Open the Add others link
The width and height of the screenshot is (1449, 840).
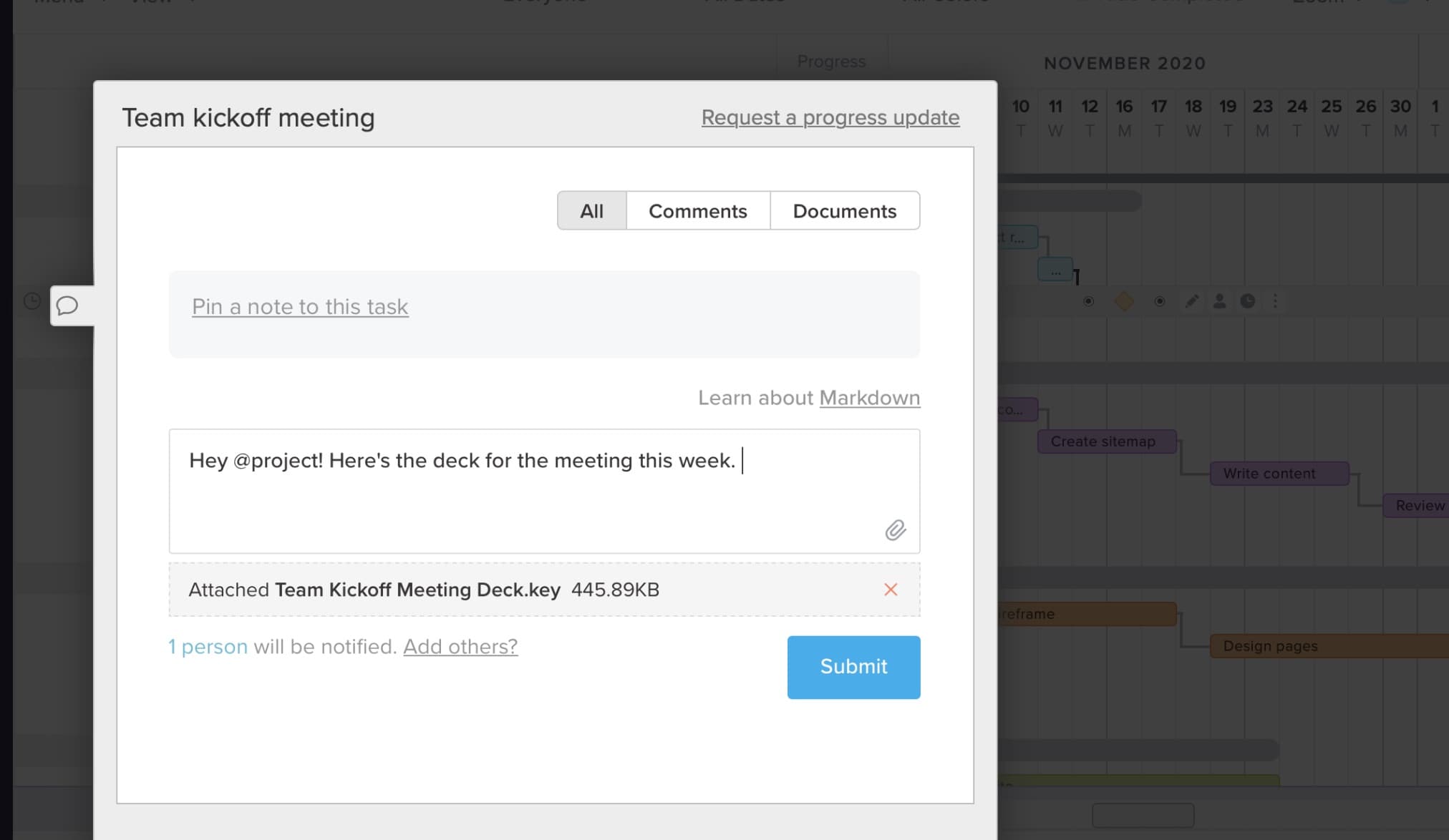click(x=460, y=646)
